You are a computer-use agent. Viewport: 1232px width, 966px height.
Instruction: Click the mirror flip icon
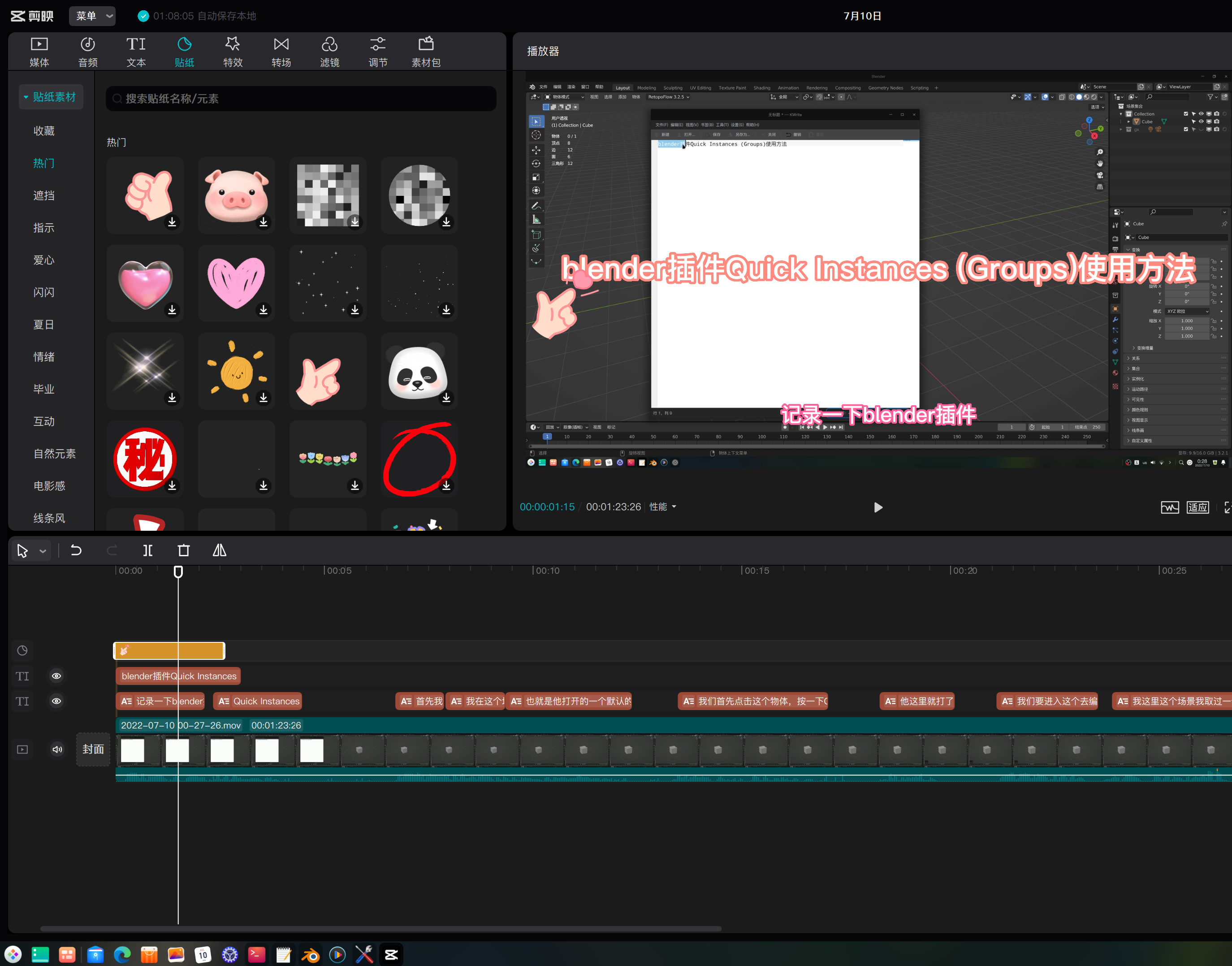pos(219,550)
